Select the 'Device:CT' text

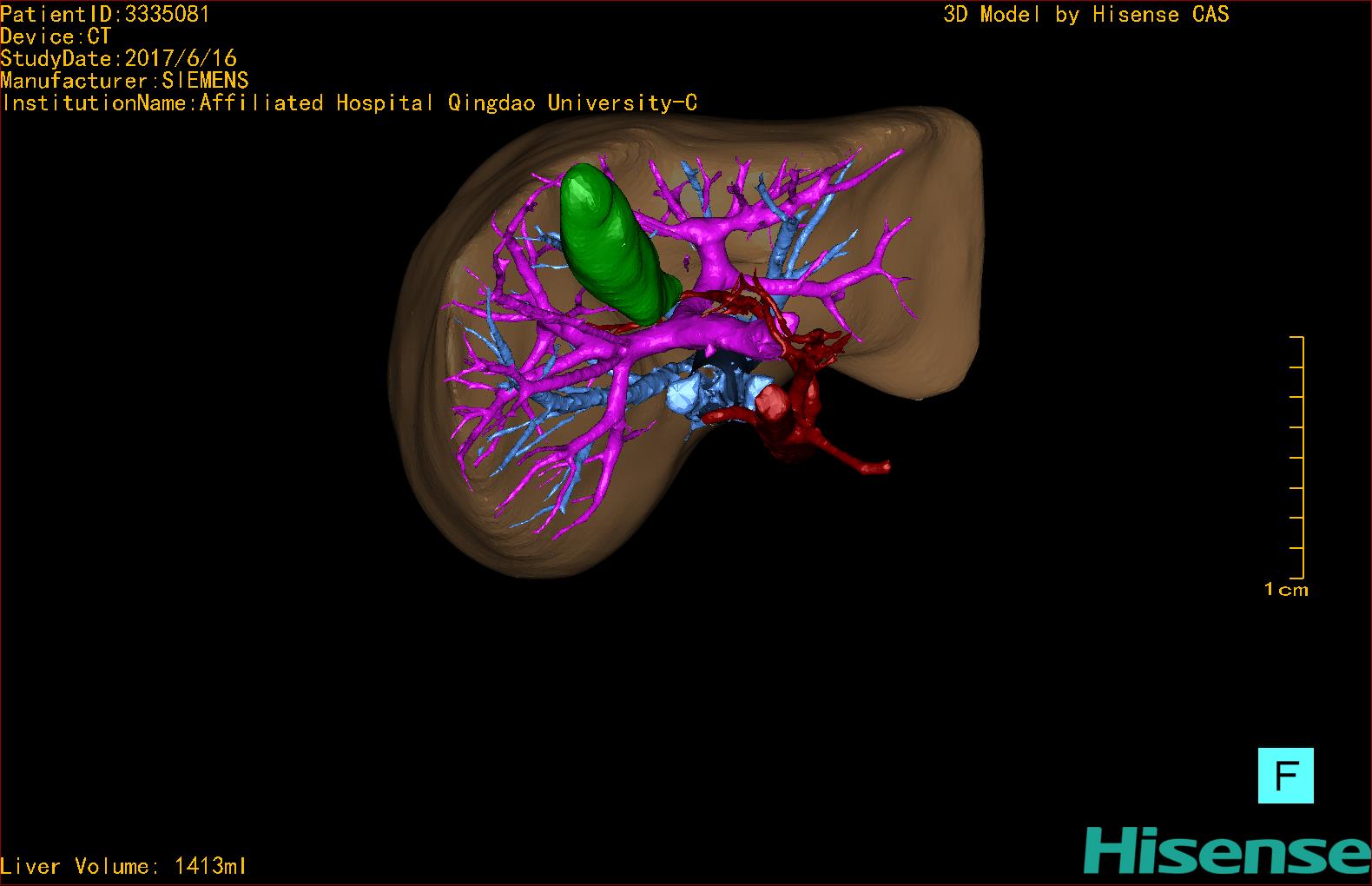[56, 36]
